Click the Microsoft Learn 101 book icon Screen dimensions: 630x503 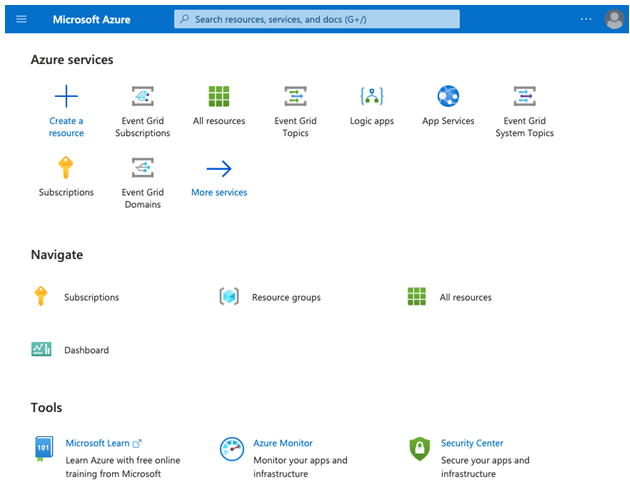[43, 449]
